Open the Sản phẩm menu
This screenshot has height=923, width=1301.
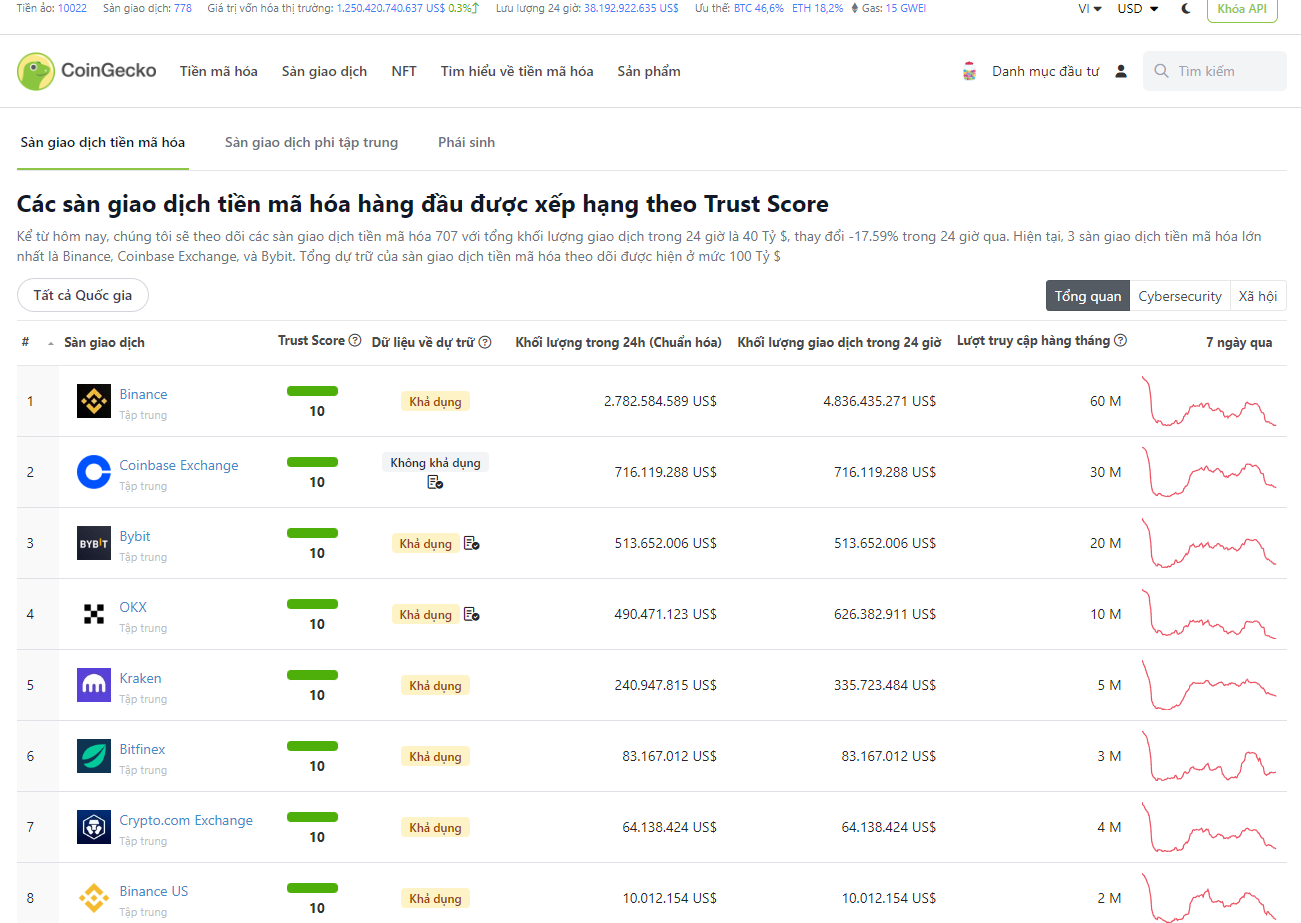[649, 71]
